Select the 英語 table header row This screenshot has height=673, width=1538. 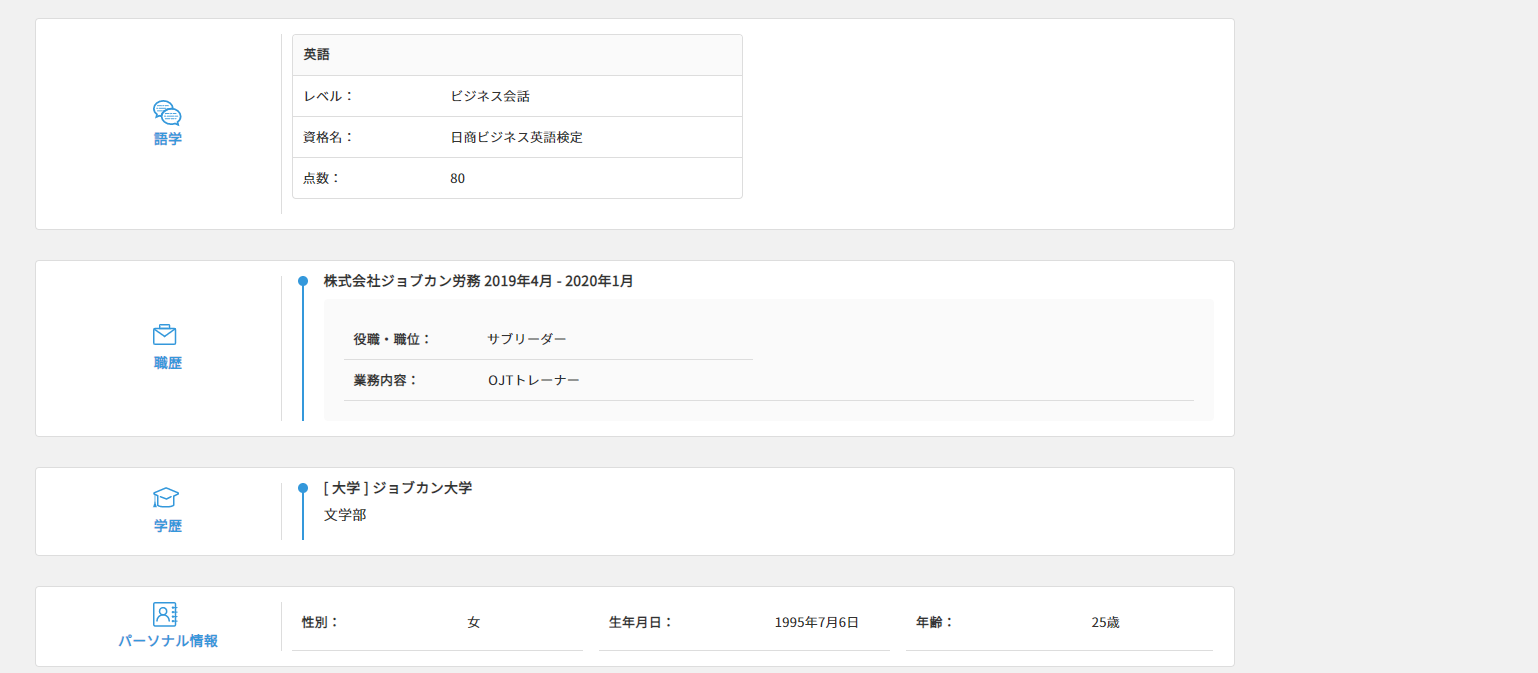click(517, 55)
